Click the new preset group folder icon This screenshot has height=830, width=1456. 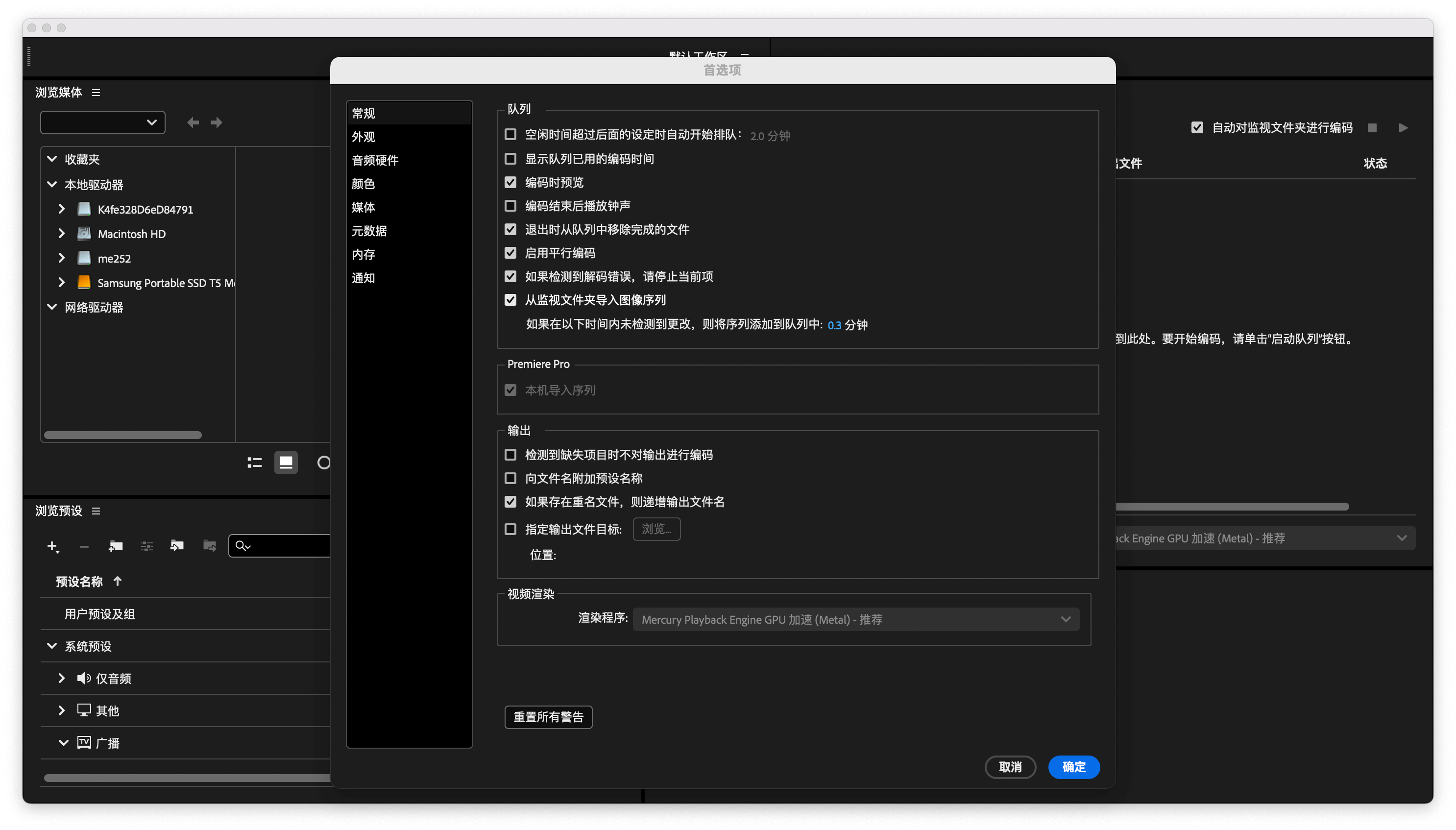click(x=116, y=546)
